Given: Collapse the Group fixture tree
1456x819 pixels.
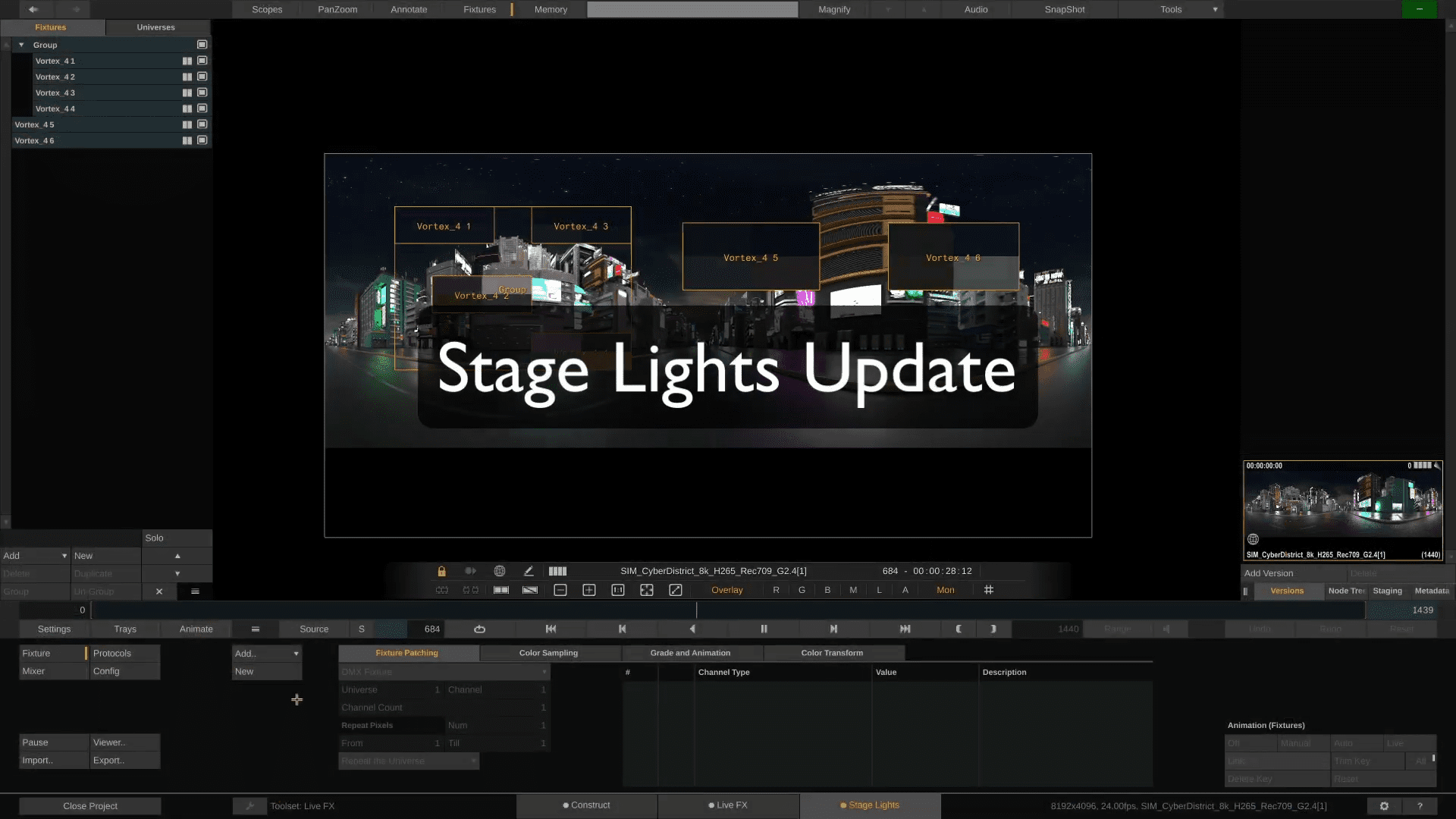Looking at the screenshot, I should 21,45.
